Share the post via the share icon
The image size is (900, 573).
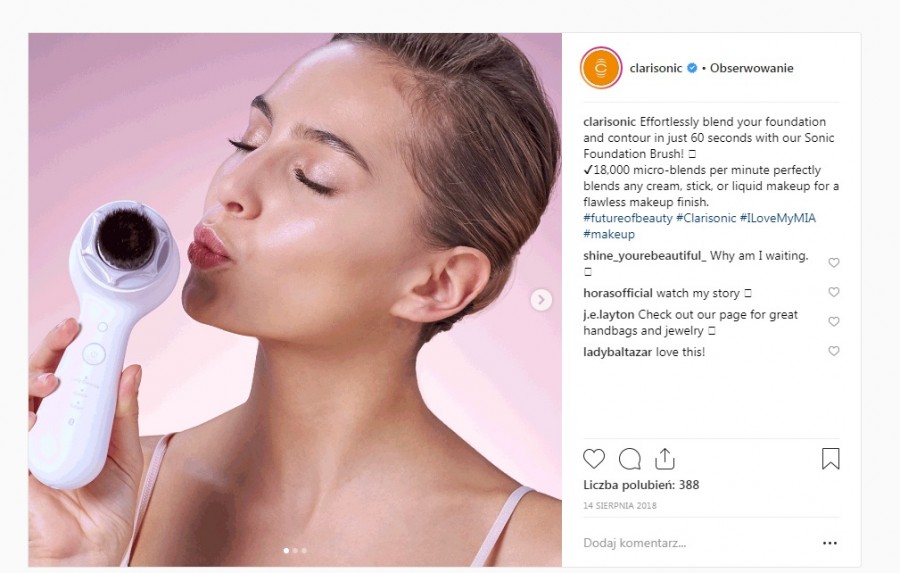[664, 459]
